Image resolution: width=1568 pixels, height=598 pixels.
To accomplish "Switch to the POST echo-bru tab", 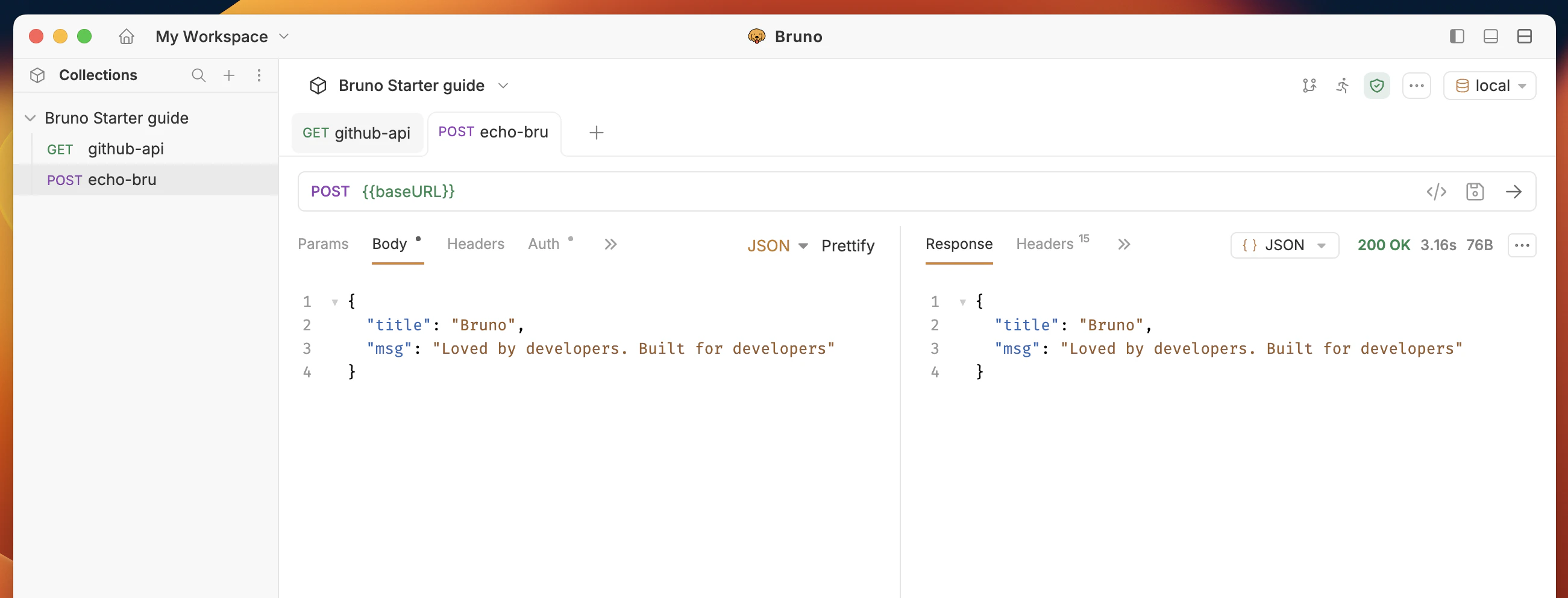I will [494, 132].
